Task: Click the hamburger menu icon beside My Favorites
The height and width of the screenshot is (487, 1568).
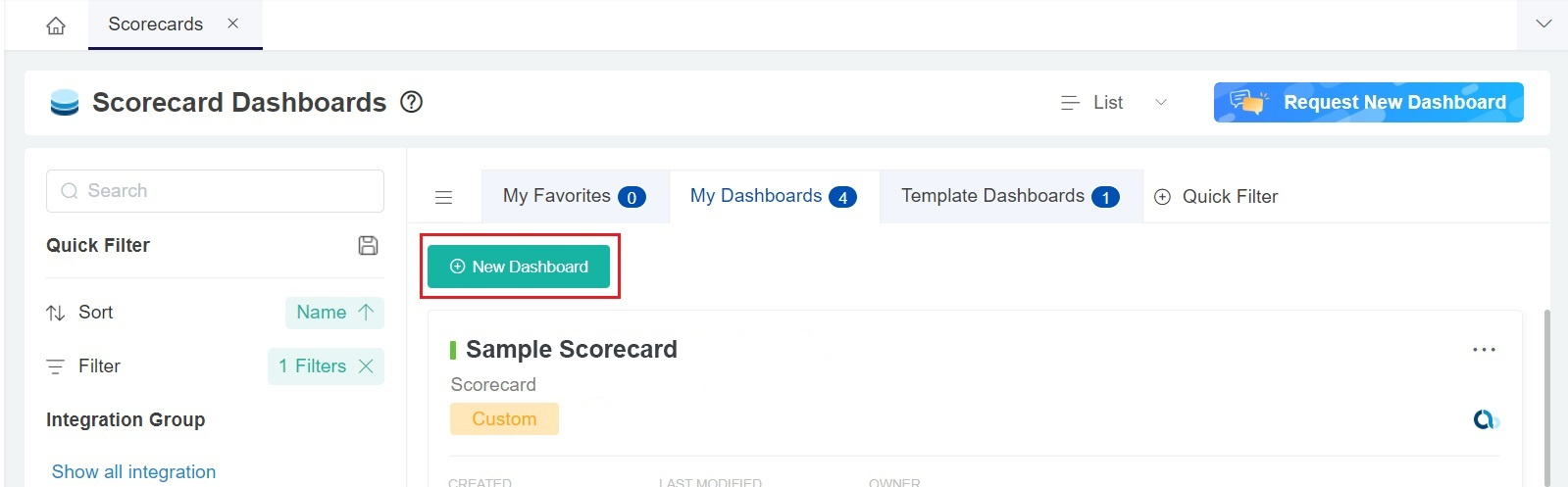Action: (443, 197)
